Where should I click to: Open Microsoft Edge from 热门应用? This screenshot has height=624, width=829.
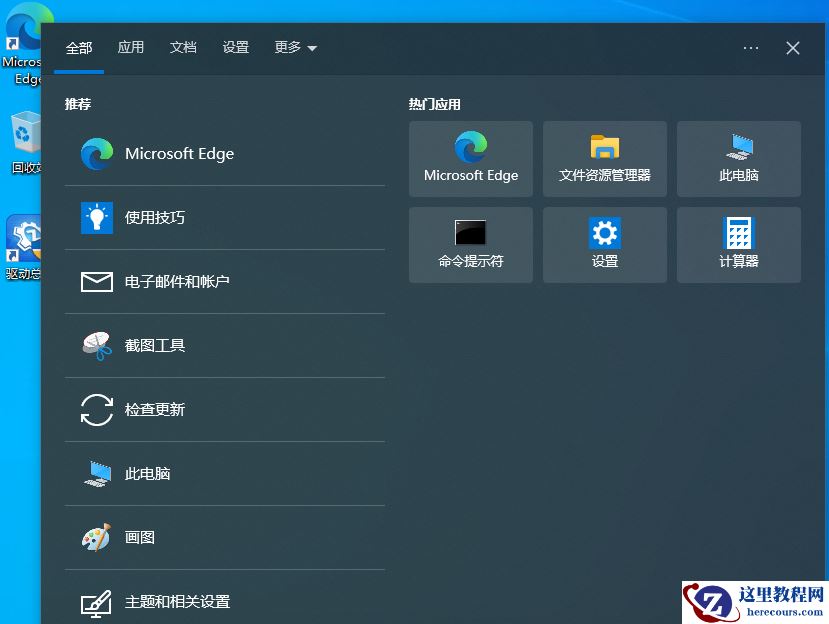click(470, 158)
